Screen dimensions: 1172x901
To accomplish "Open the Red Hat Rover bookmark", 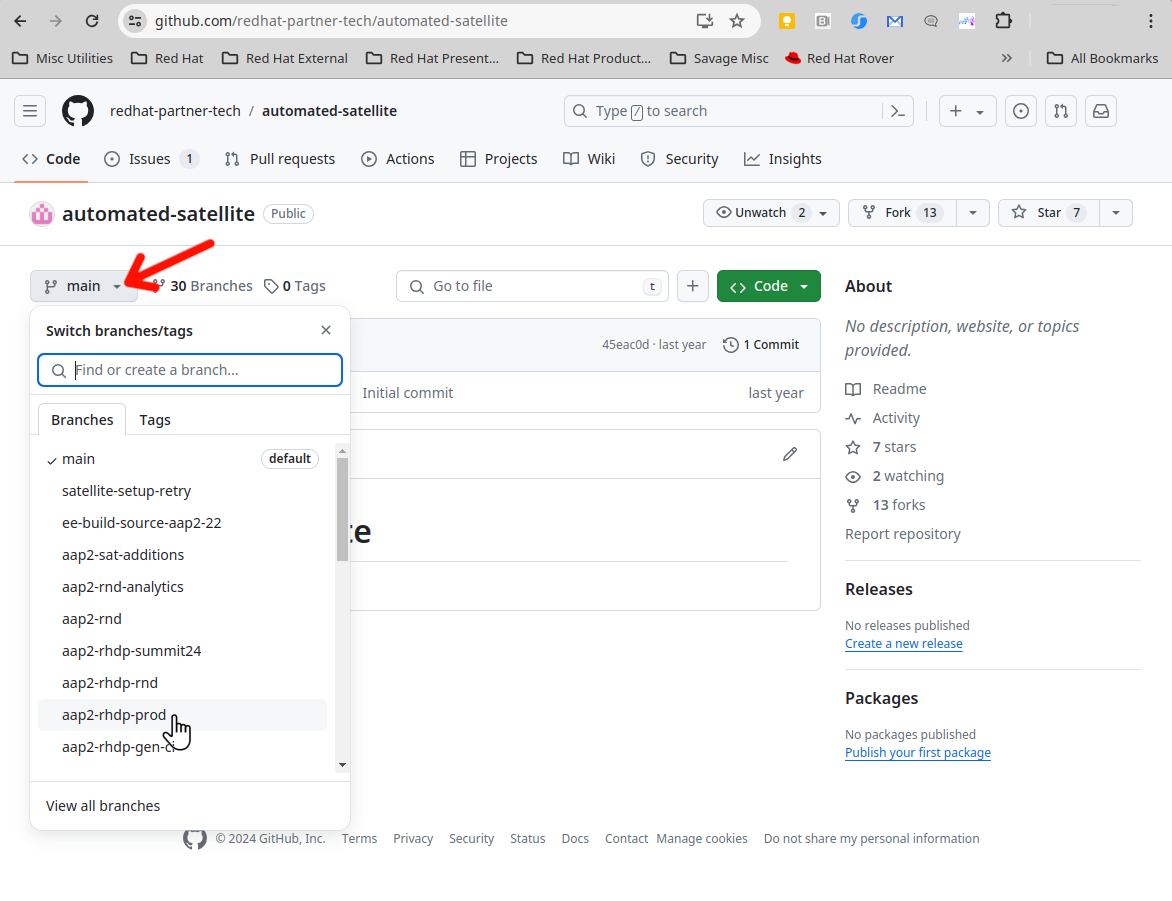I will tap(839, 58).
